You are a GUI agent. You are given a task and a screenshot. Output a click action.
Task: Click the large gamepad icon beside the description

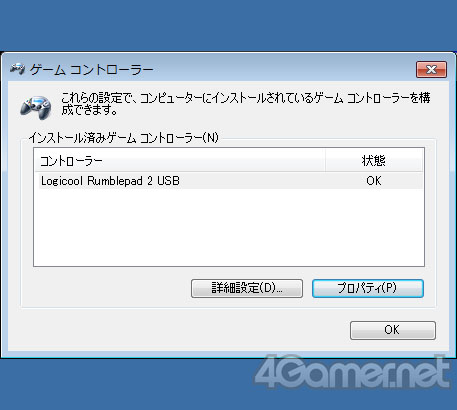point(36,107)
